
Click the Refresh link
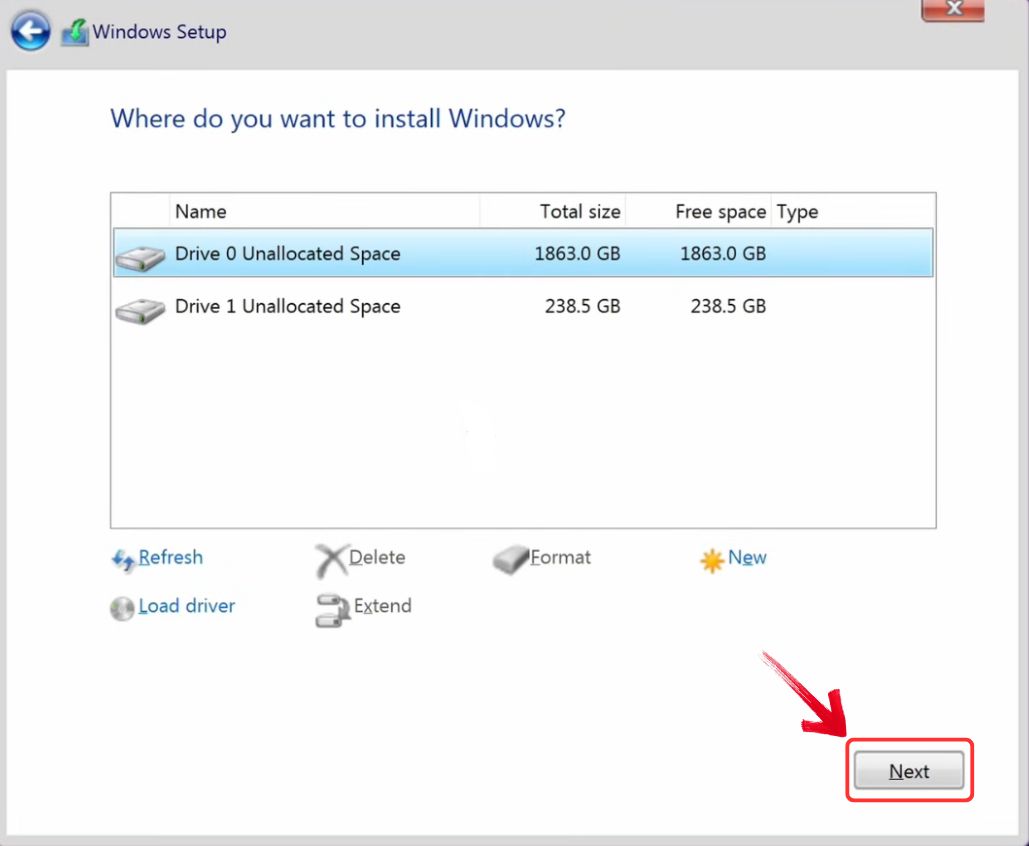170,558
